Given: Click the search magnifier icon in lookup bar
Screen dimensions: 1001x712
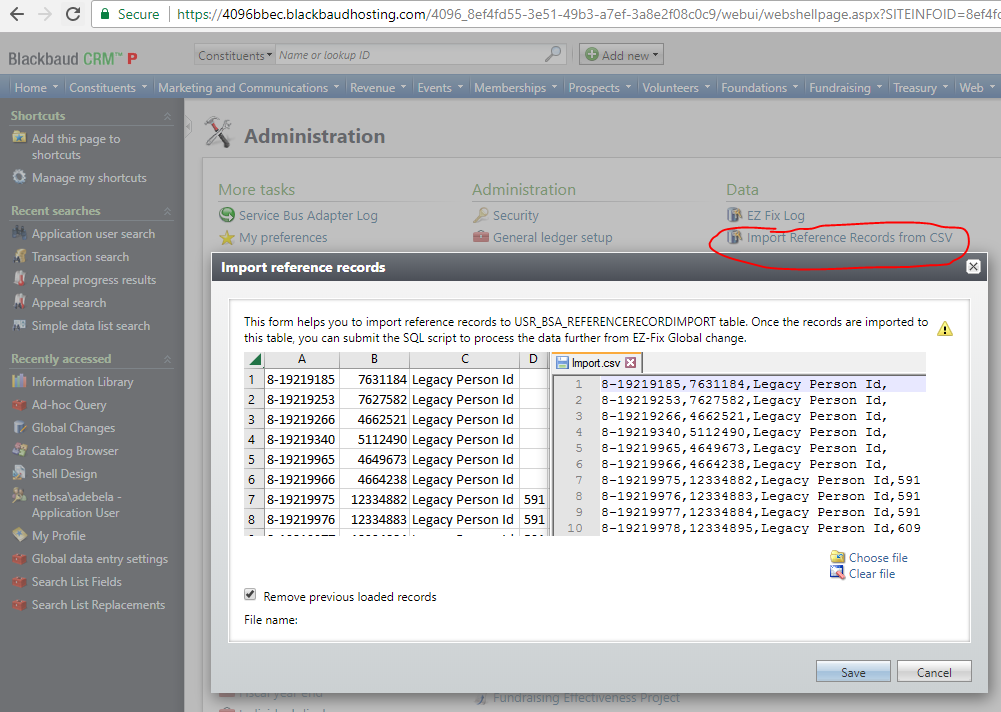Looking at the screenshot, I should point(553,56).
